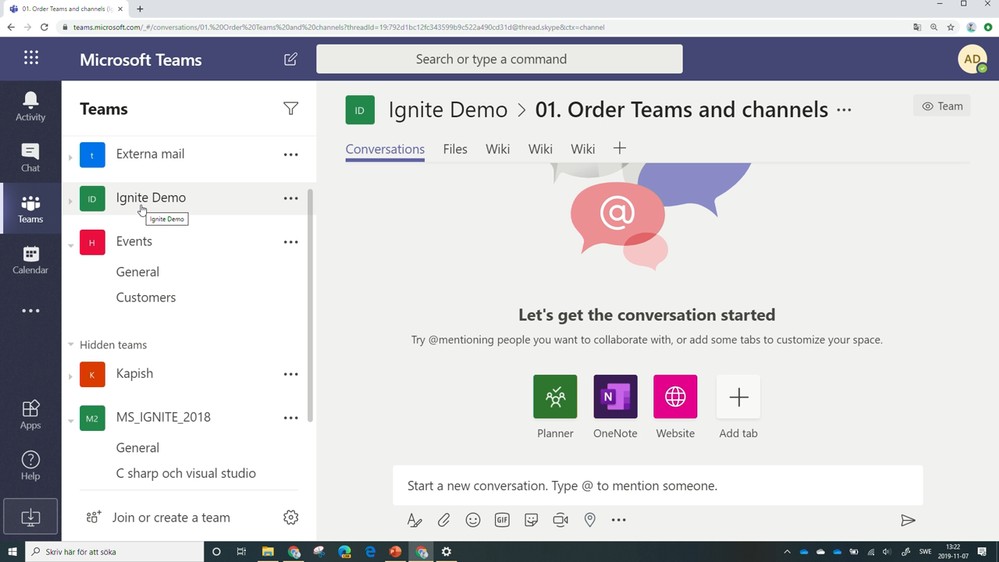Open the manage teams settings gear
999x562 pixels.
pos(291,517)
